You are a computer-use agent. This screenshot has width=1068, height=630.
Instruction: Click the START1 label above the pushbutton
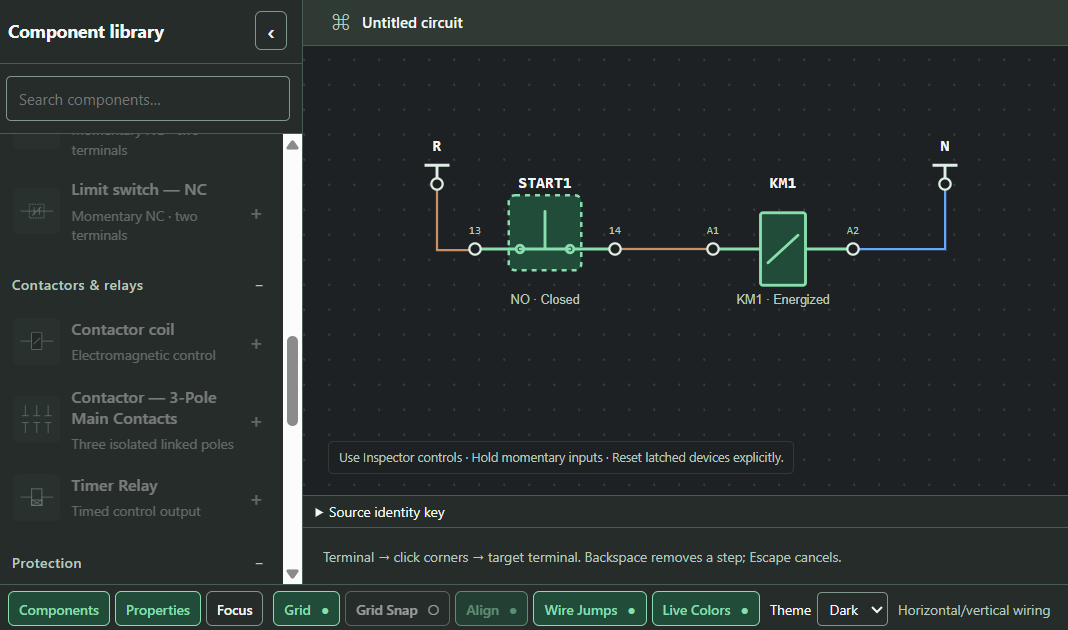point(545,183)
